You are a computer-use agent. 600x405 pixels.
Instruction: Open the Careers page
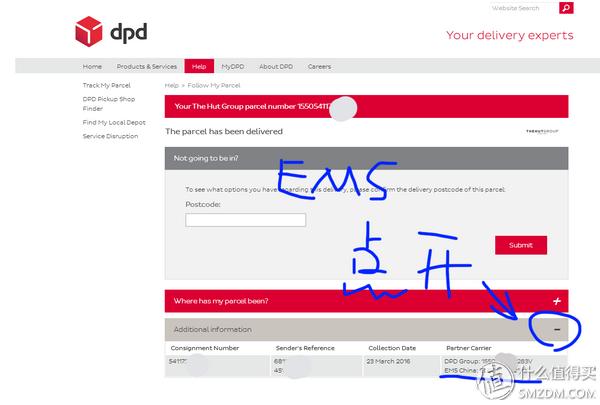(320, 66)
